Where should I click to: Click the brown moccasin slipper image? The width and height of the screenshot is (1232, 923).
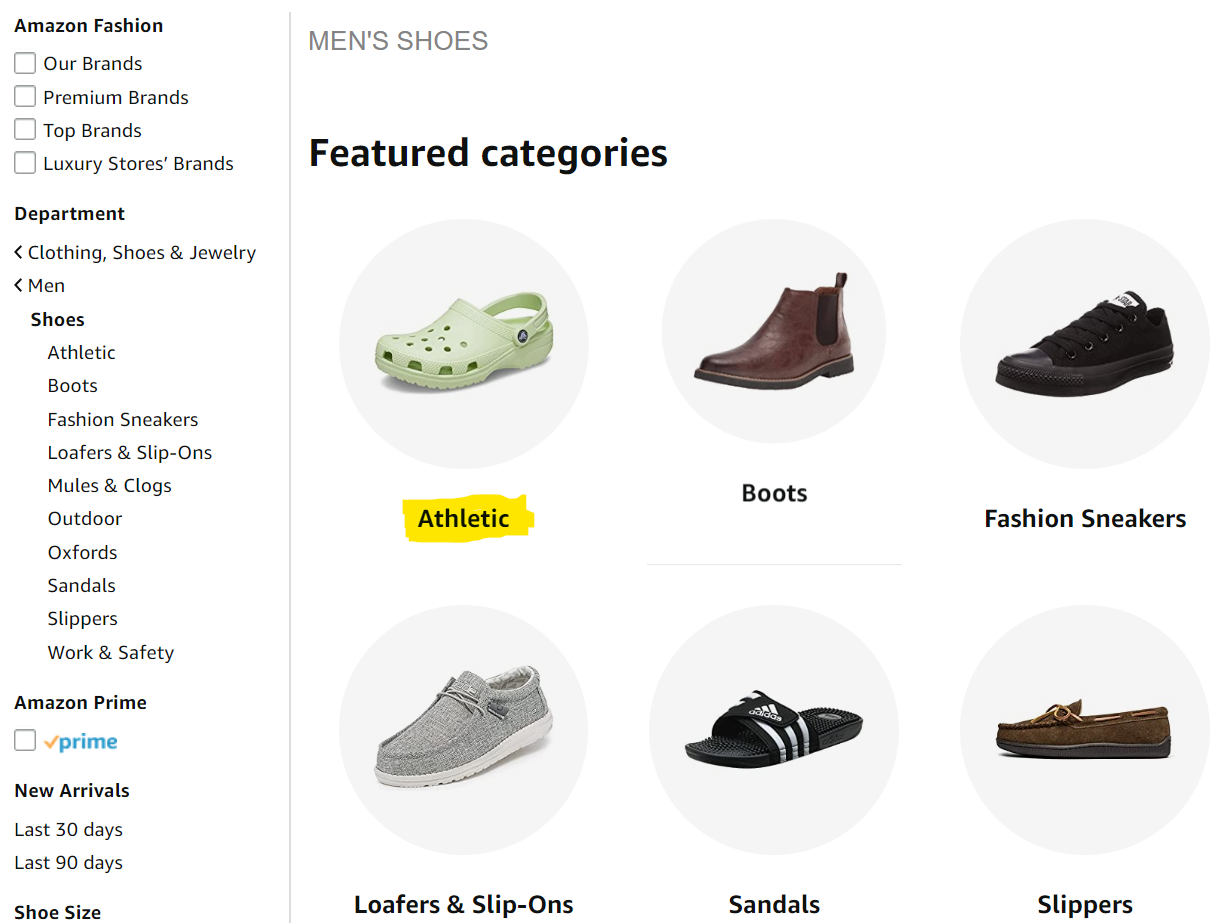(x=1084, y=729)
